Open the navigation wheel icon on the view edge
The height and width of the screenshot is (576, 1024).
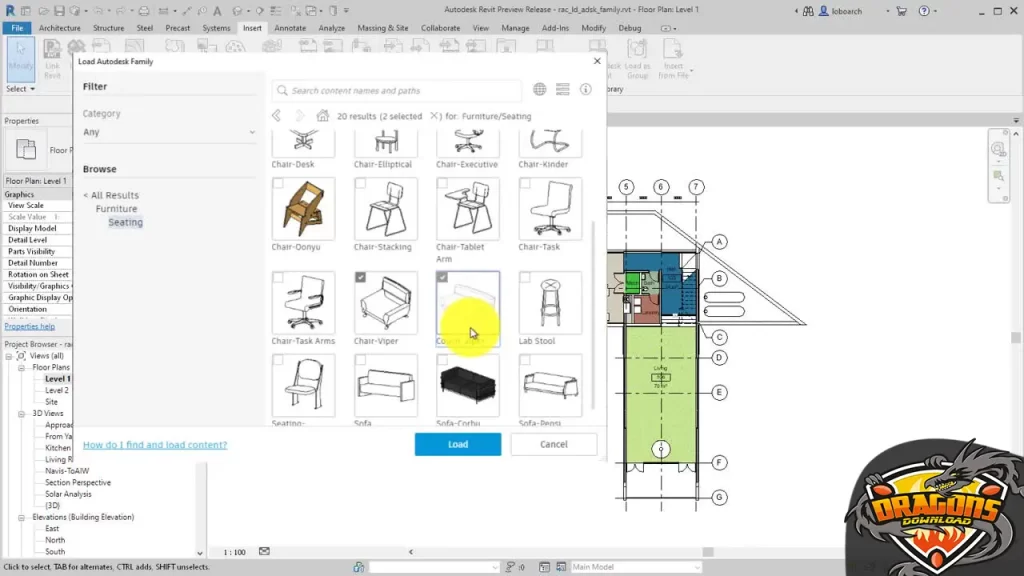(999, 146)
